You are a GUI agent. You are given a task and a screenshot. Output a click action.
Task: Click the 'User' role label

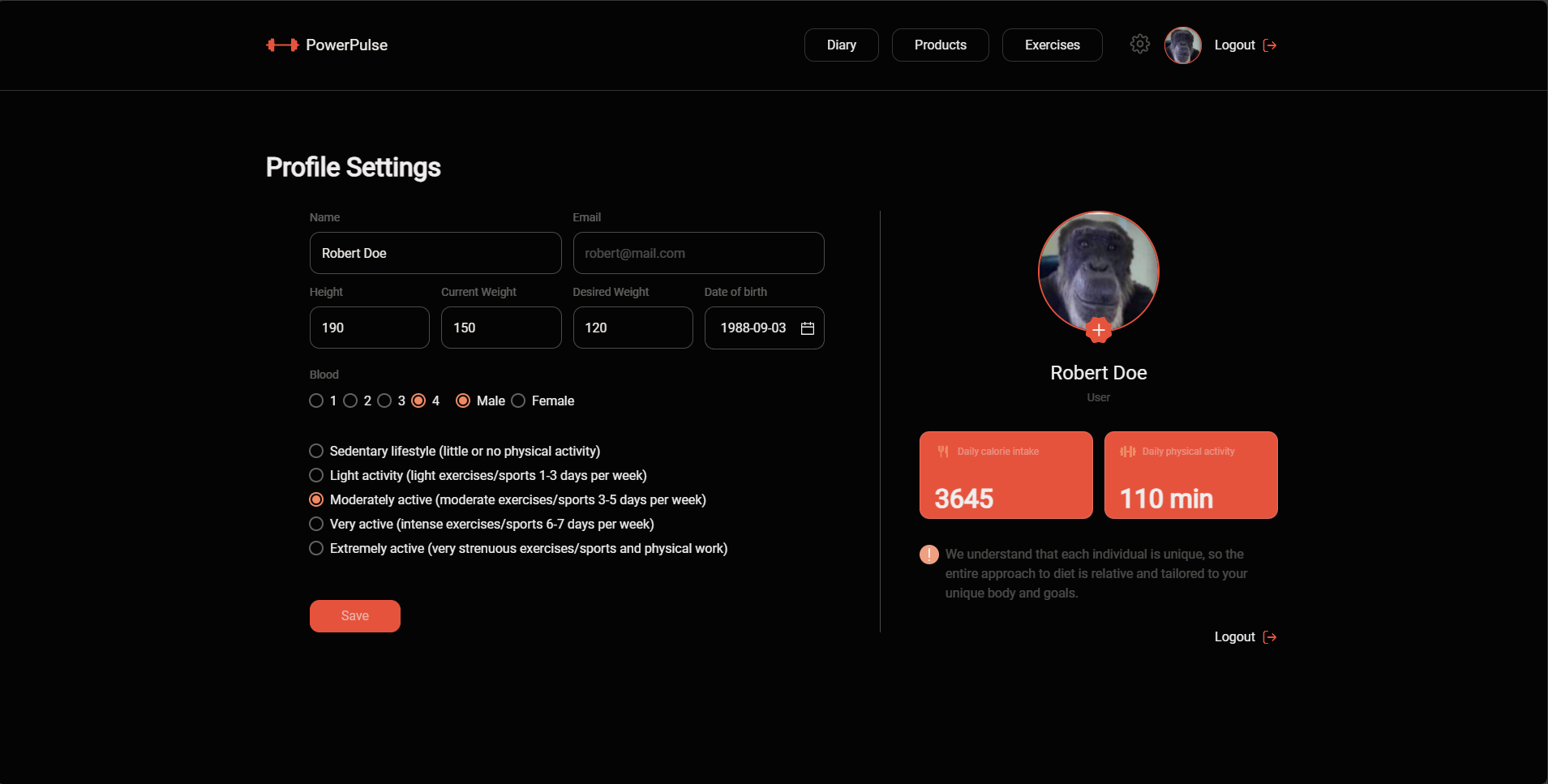pos(1099,397)
